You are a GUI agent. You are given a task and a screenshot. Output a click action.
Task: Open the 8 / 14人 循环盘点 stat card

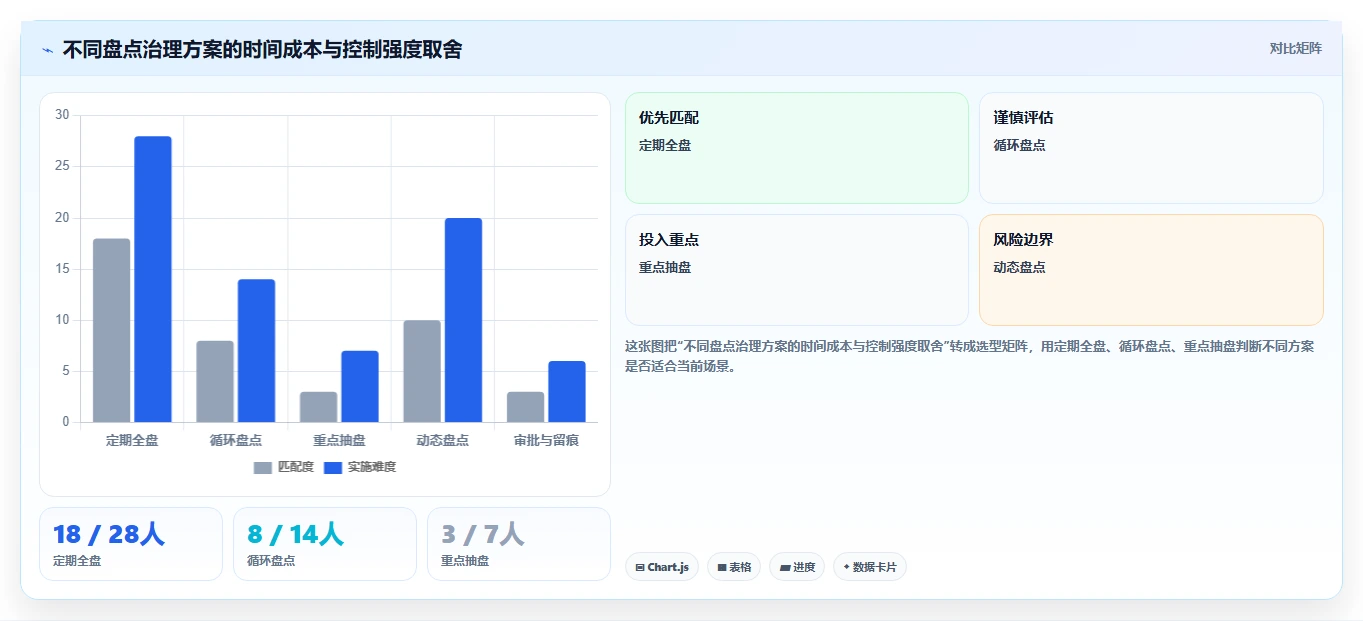click(x=325, y=544)
